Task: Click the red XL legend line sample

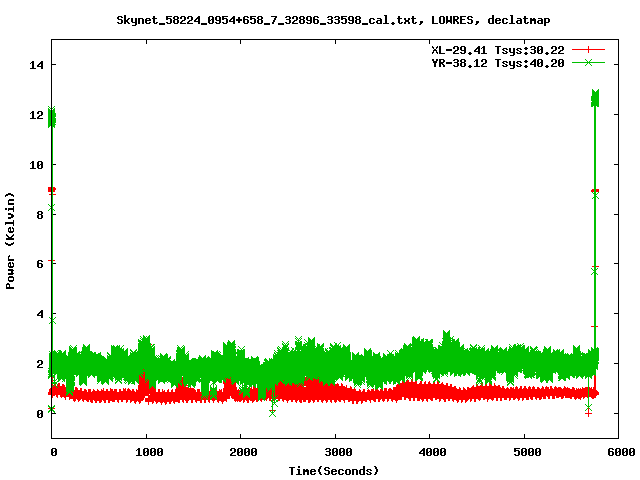Action: [x=588, y=50]
